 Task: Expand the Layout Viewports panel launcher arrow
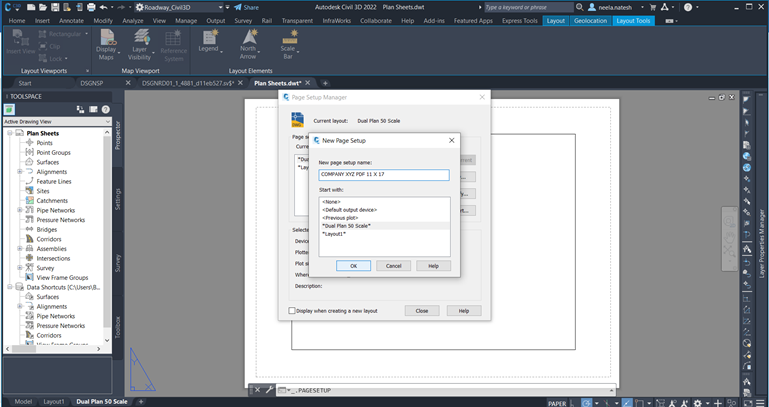coord(87,71)
